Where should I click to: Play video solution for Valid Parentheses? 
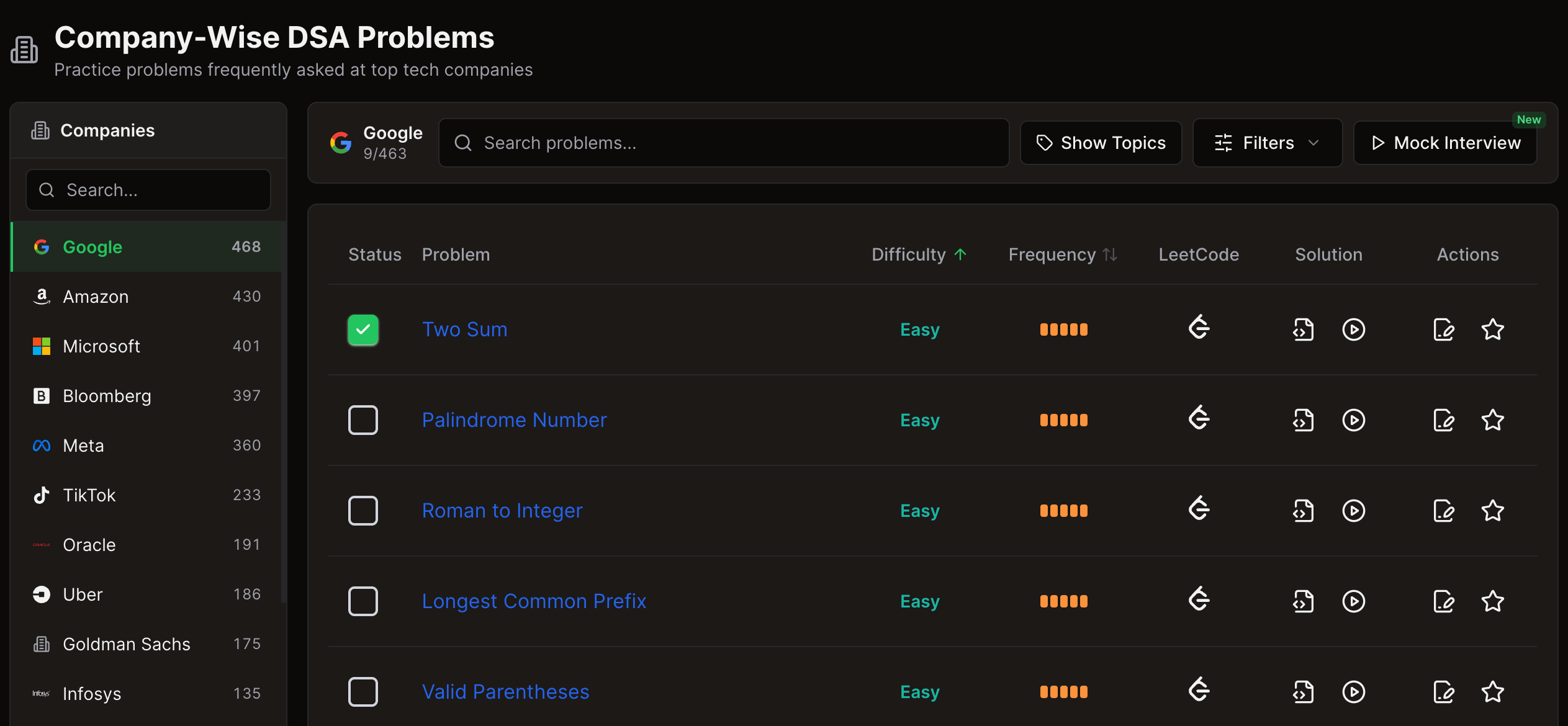point(1353,692)
